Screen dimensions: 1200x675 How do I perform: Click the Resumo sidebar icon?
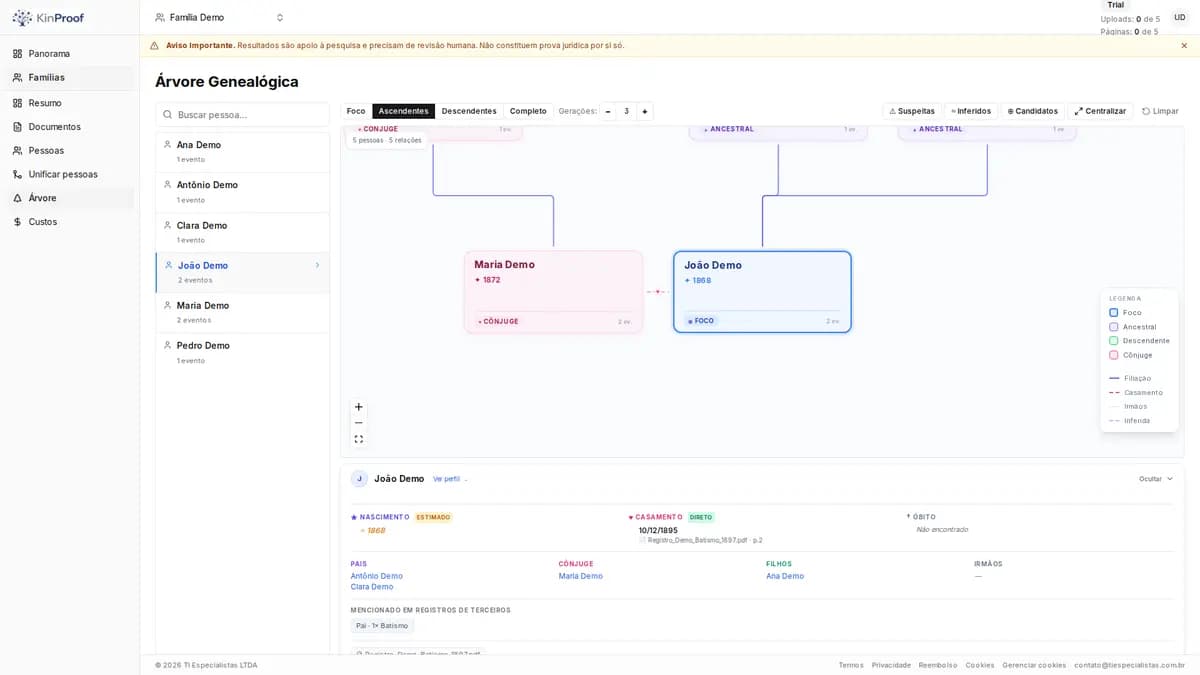[17, 103]
